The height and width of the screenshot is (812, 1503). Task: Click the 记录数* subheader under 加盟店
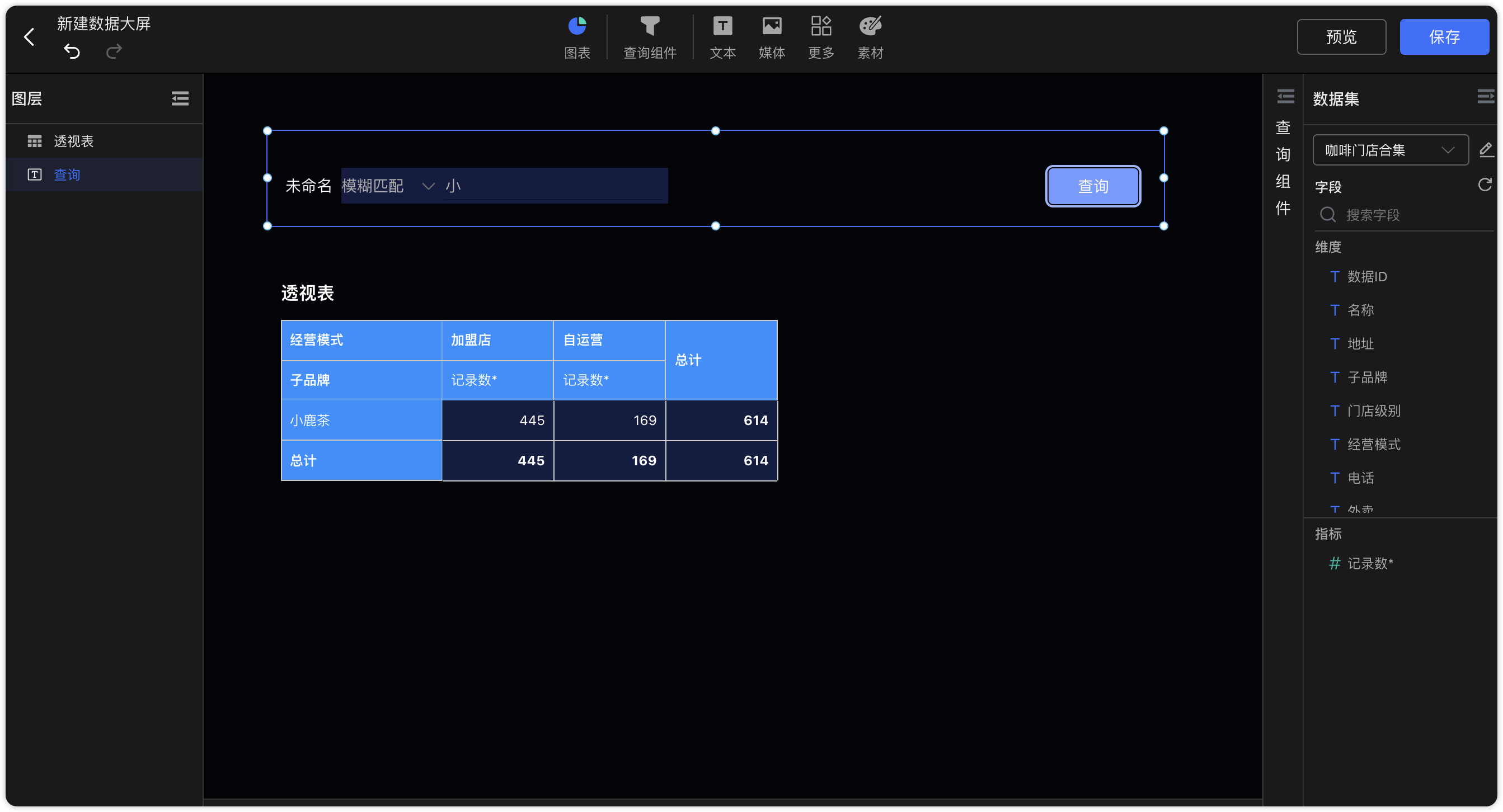(497, 380)
